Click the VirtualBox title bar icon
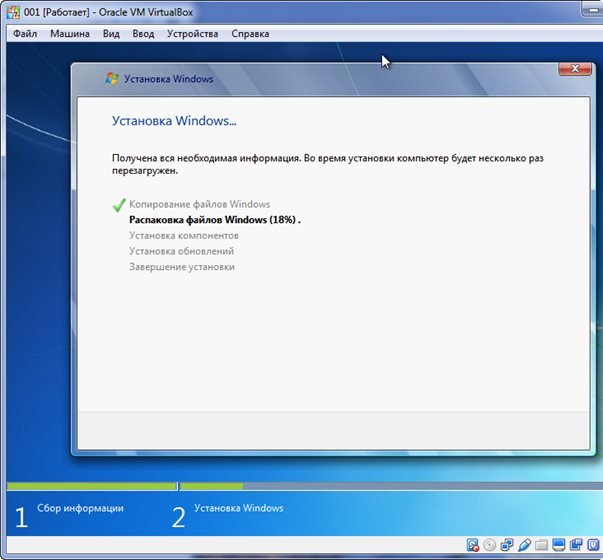603x560 pixels. tap(13, 12)
